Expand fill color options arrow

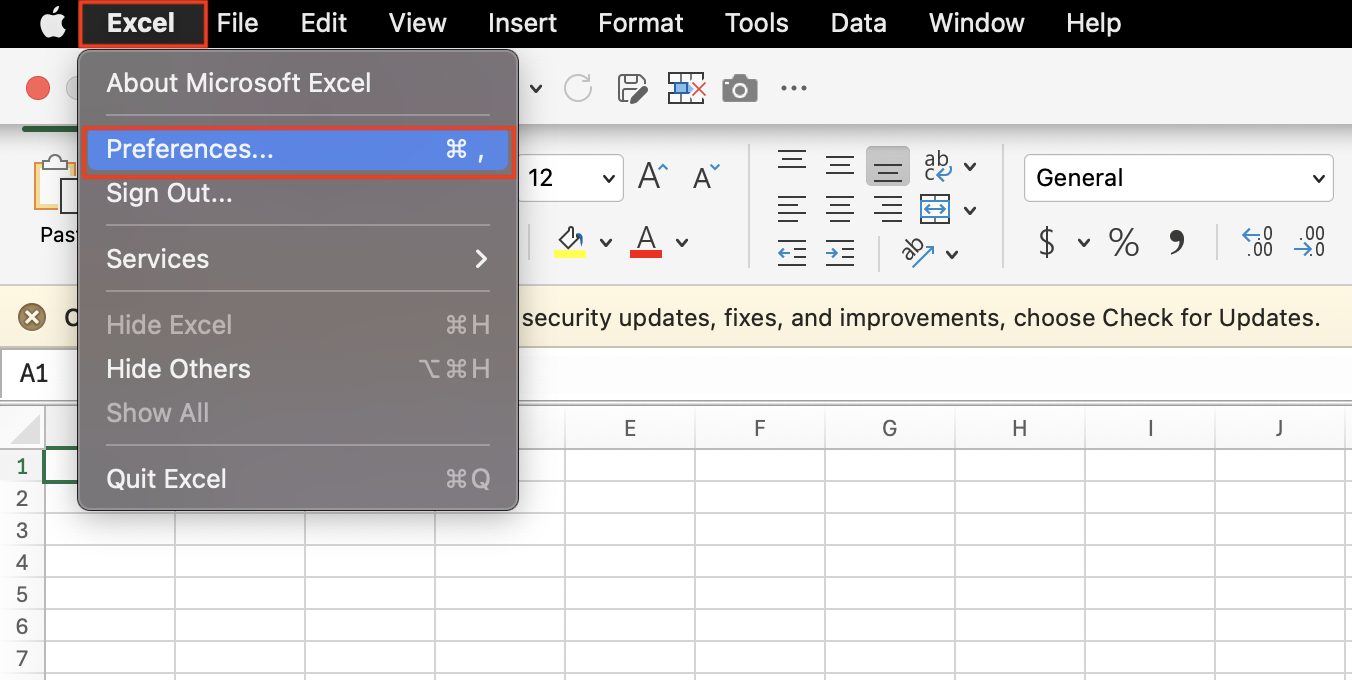[605, 243]
